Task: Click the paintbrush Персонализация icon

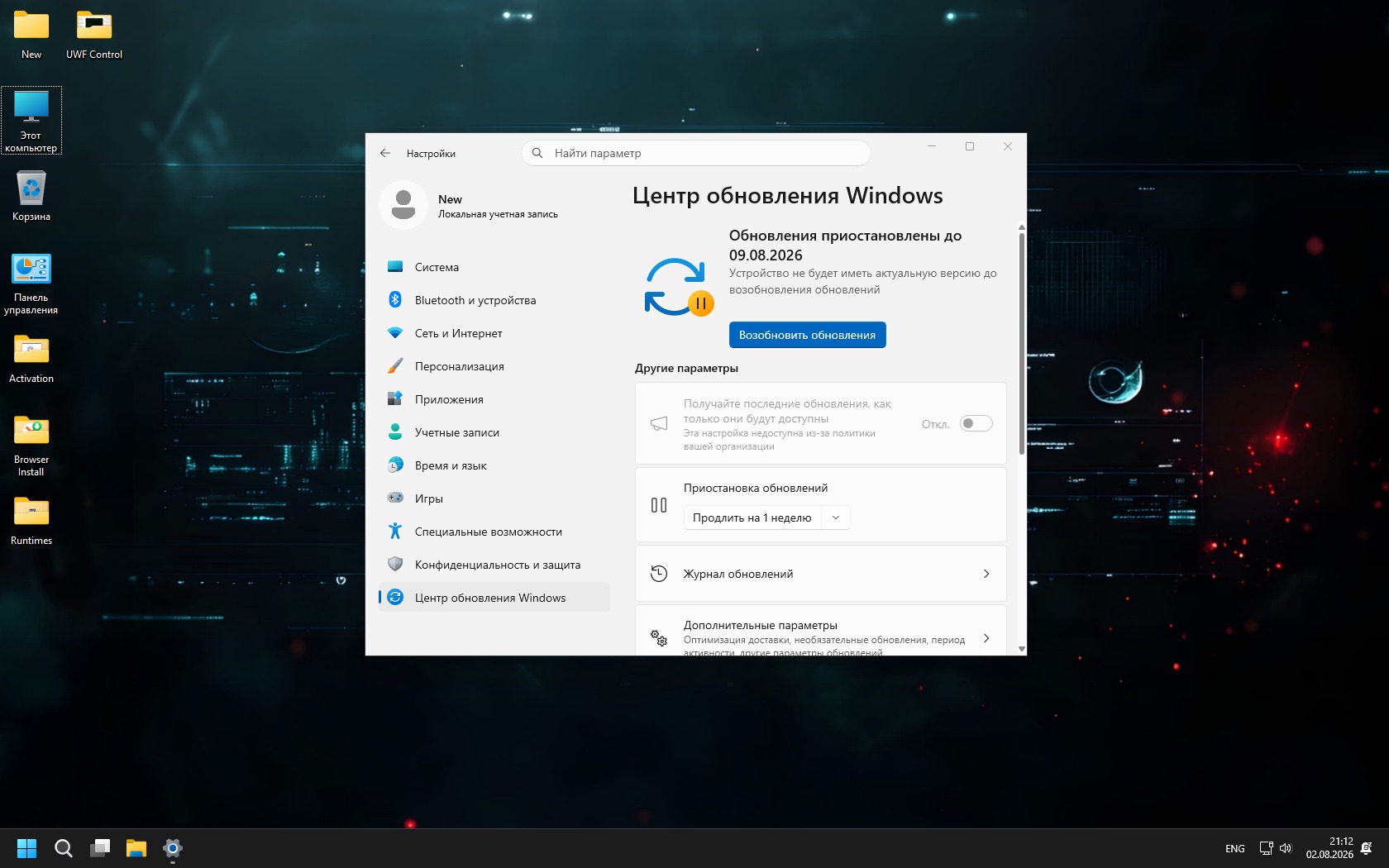Action: pos(395,366)
